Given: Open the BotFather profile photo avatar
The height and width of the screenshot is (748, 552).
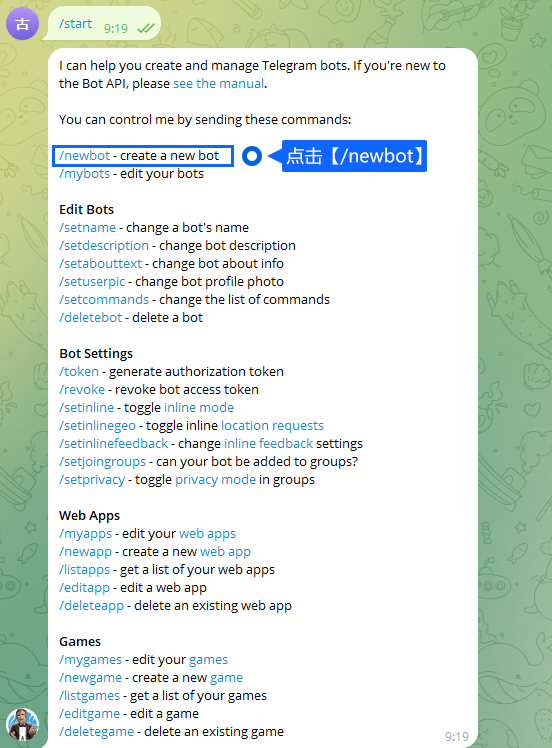Looking at the screenshot, I should pos(22,724).
